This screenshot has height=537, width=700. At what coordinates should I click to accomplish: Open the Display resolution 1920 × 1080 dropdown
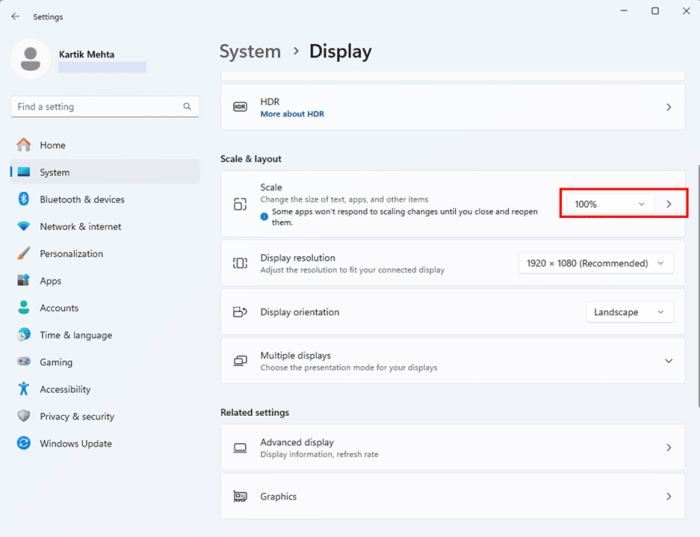coord(596,263)
